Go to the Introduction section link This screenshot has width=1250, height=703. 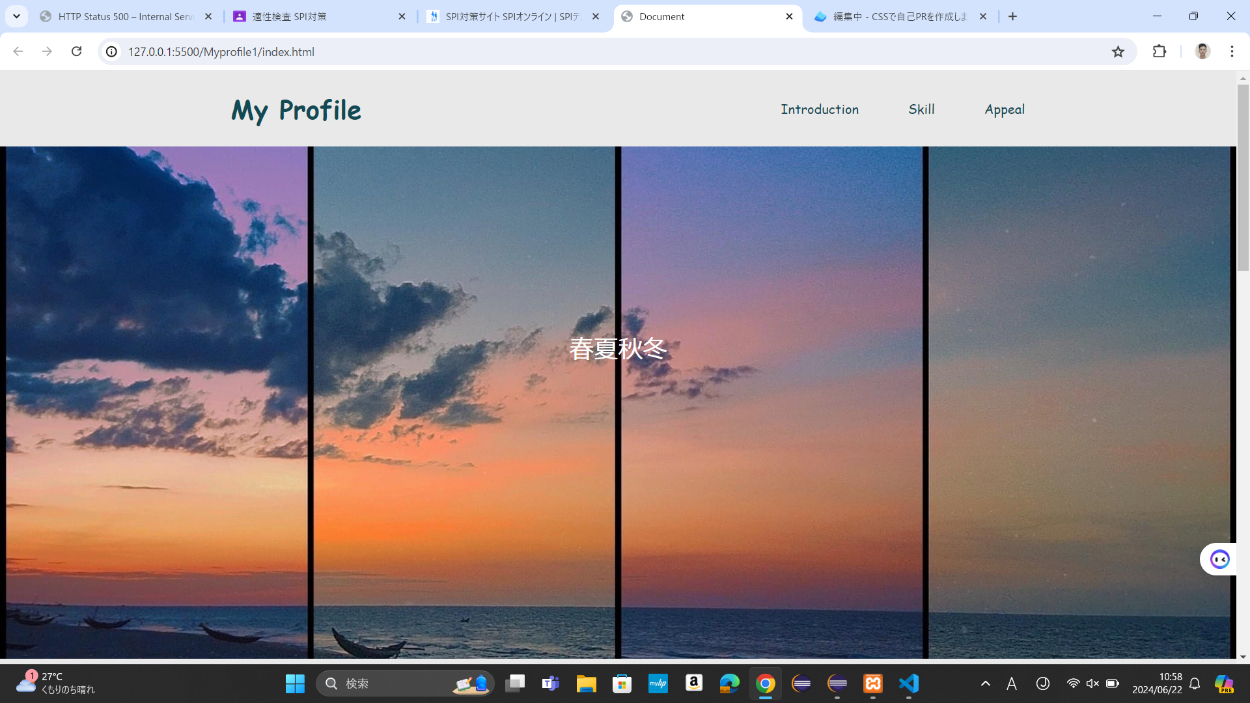click(819, 109)
